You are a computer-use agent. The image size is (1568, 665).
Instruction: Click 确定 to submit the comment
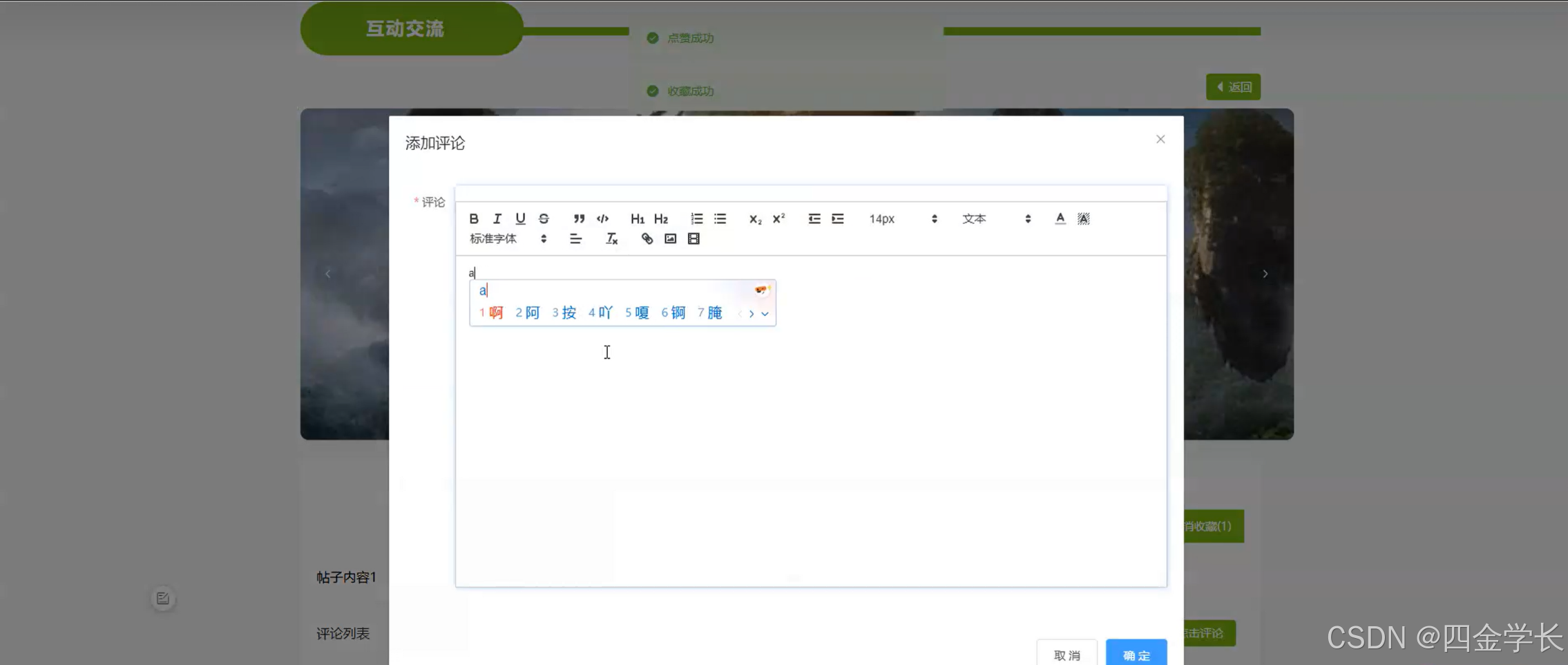(x=1136, y=654)
